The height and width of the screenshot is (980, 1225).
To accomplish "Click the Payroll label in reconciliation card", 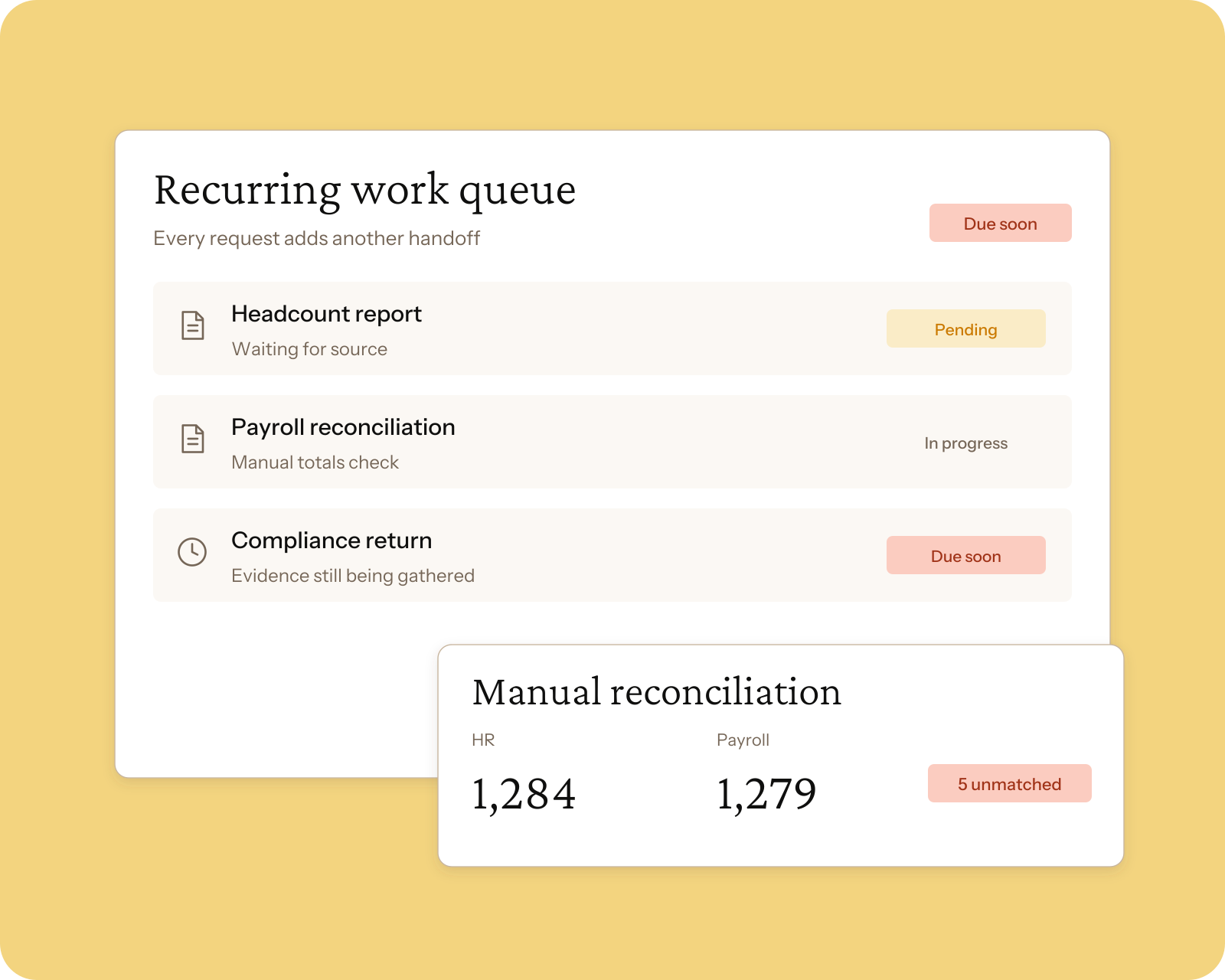I will pos(743,740).
